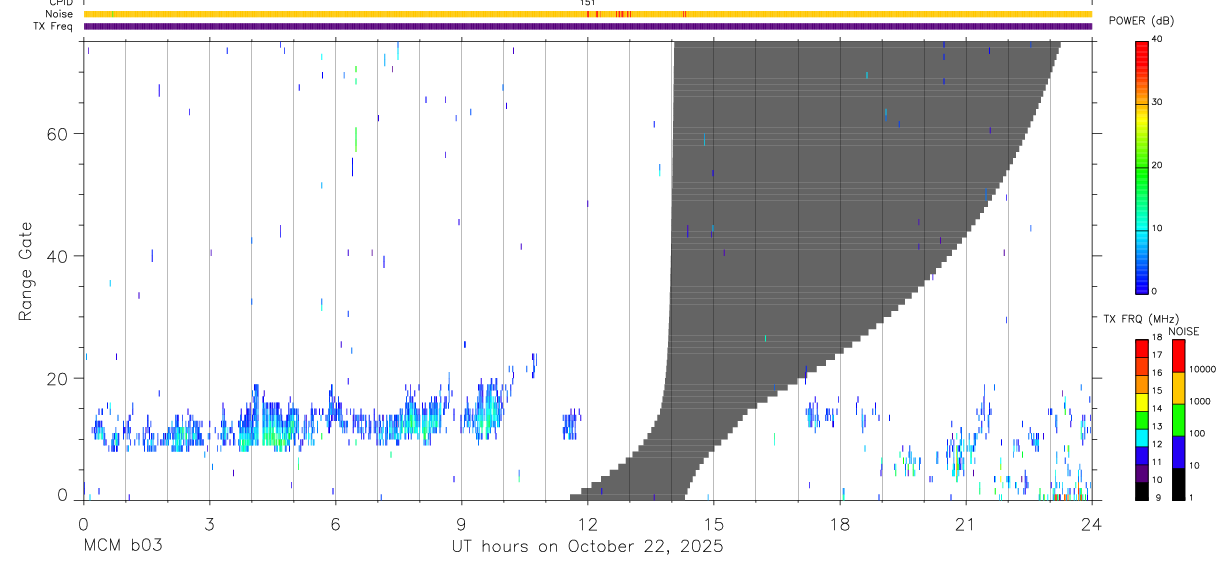The width and height of the screenshot is (1228, 567).
Task: Click the black 9-10 MHz frequency swatch
Action: click(x=1142, y=491)
